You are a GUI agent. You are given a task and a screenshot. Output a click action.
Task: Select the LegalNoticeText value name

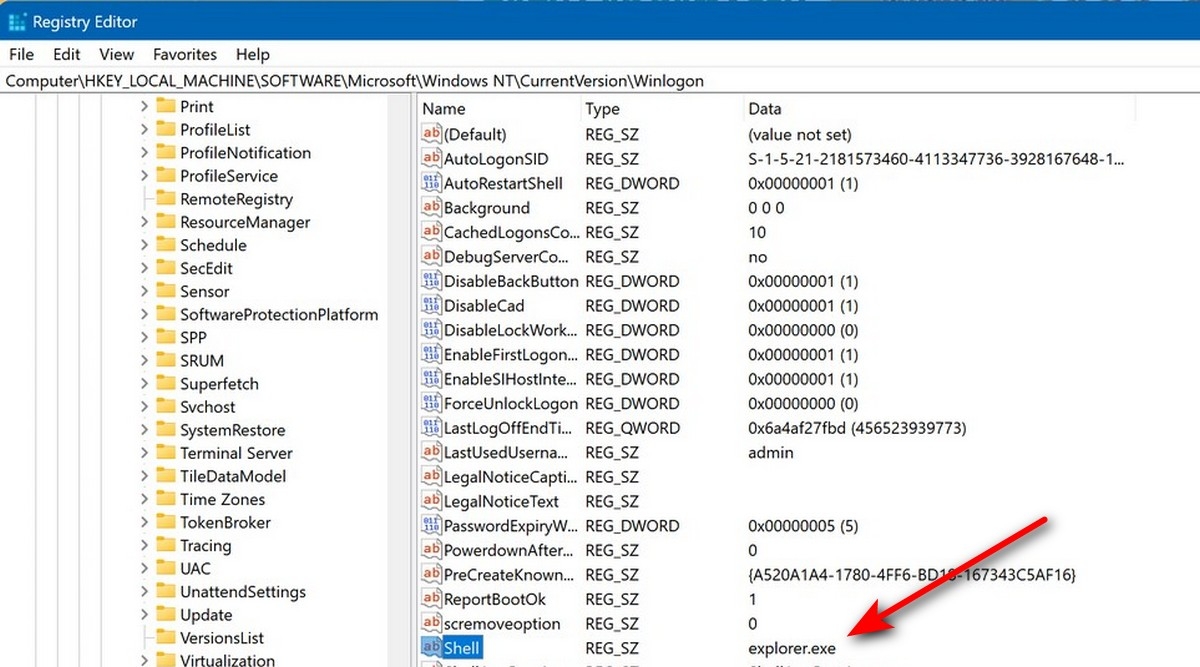(502, 501)
